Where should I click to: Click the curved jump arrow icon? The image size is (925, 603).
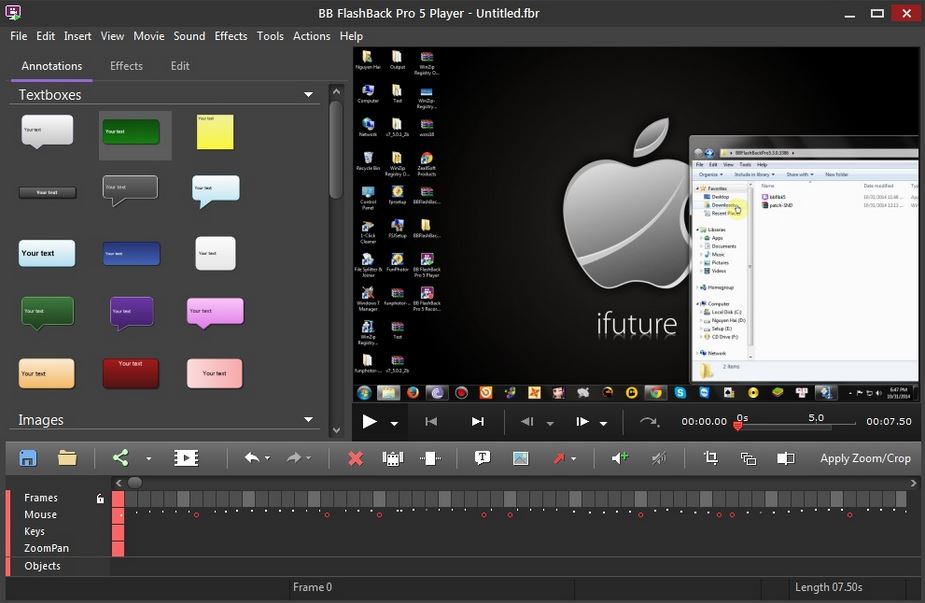point(649,421)
